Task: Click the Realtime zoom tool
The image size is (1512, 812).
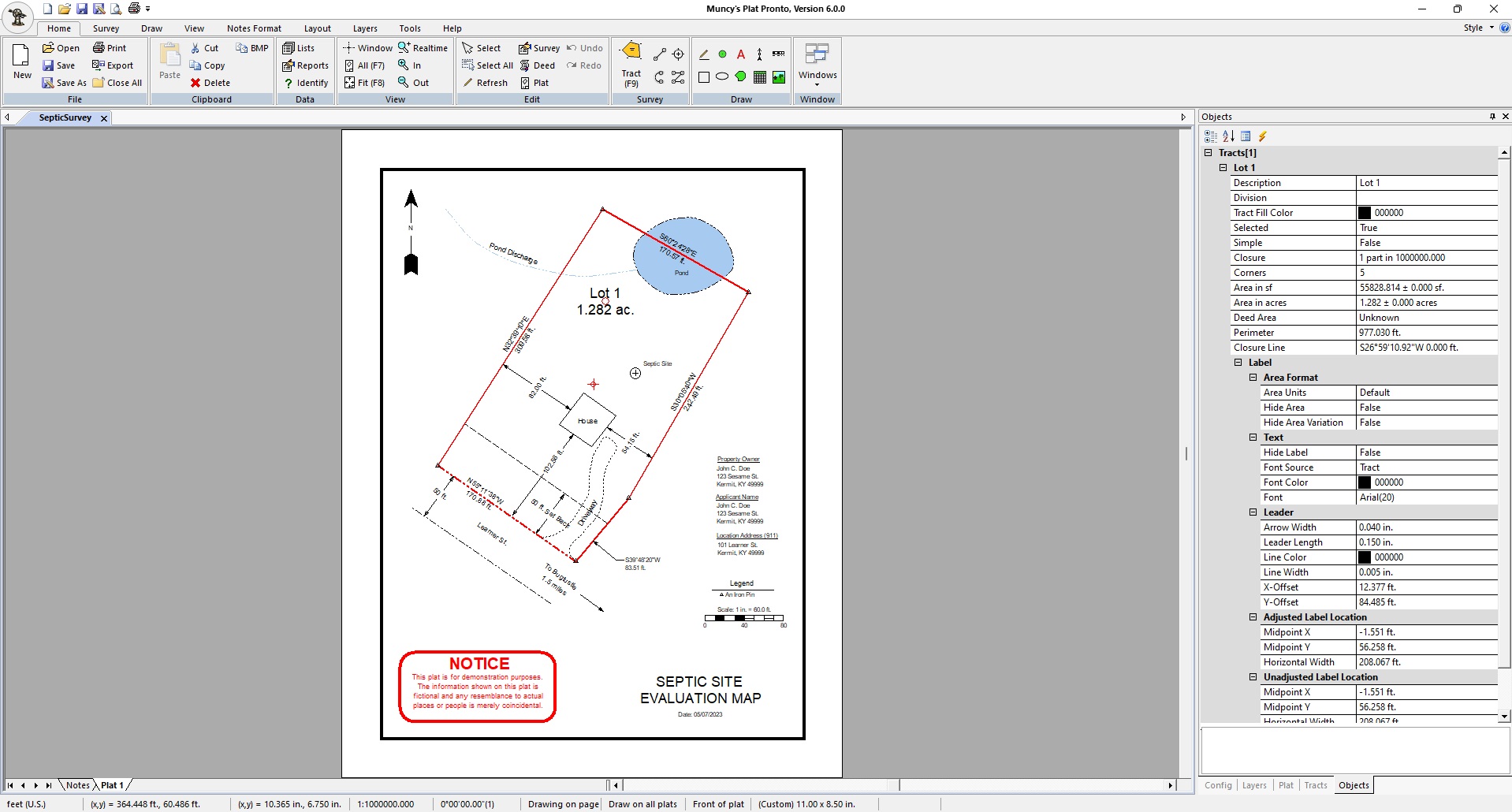Action: pos(423,48)
